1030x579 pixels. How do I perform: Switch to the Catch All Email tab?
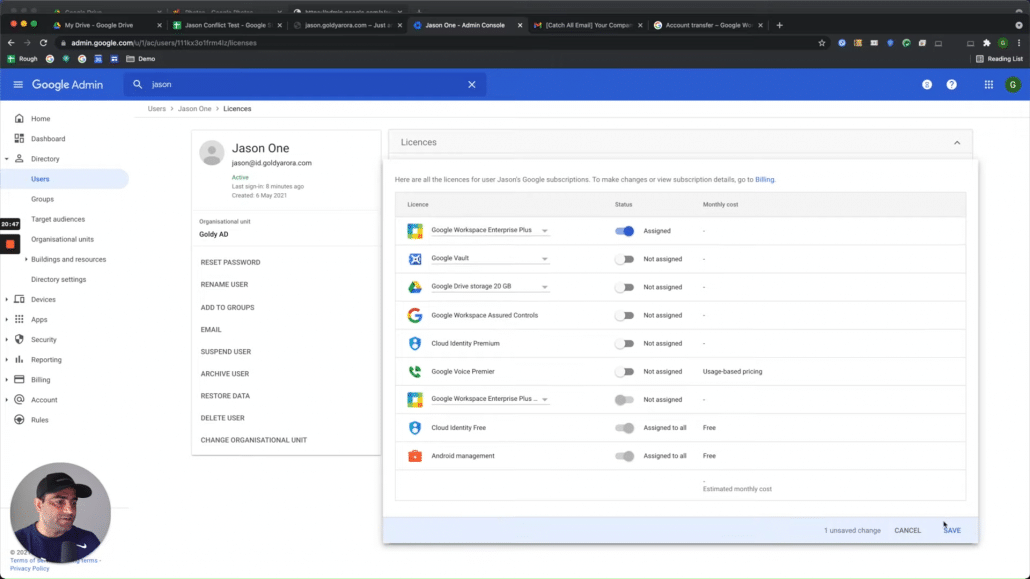tap(588, 25)
